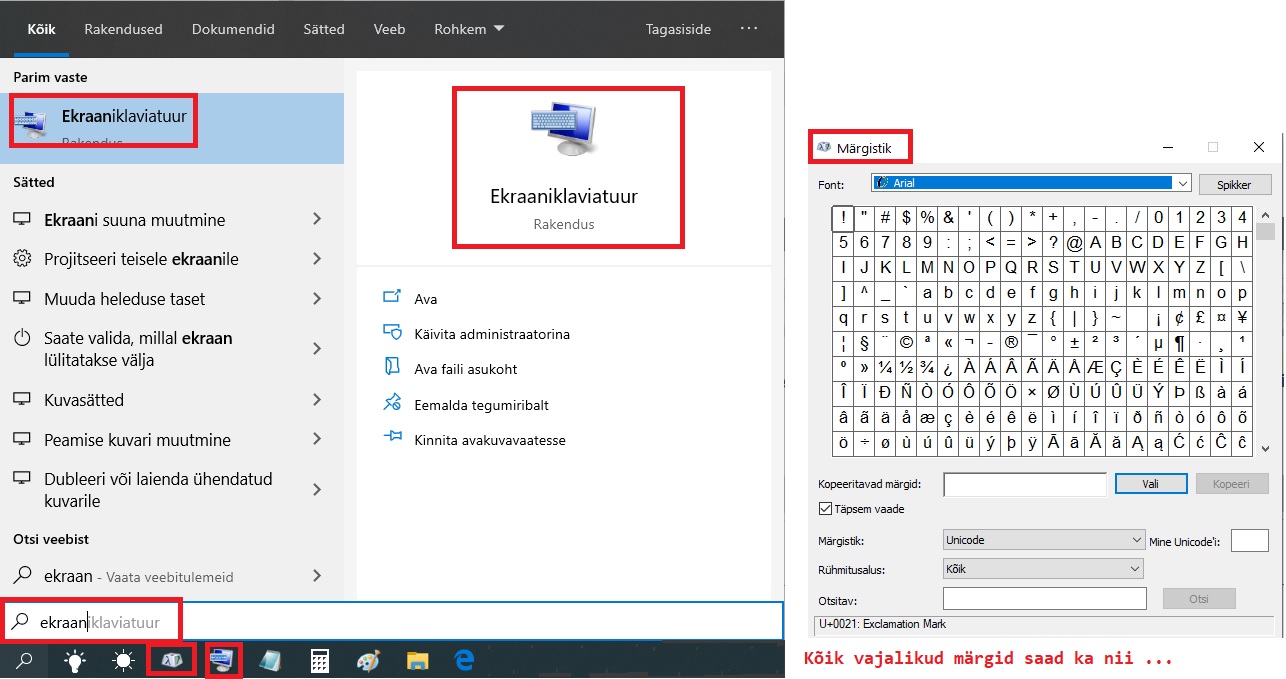1286x679 pixels.
Task: Click the sun brightness icon on taskbar
Action: 123,660
